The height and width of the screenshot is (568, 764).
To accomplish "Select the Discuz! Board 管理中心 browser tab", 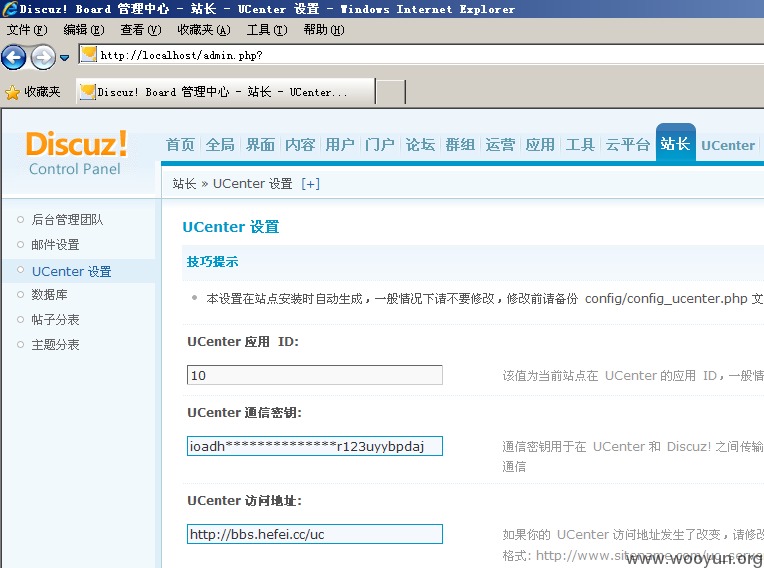I will pos(226,92).
